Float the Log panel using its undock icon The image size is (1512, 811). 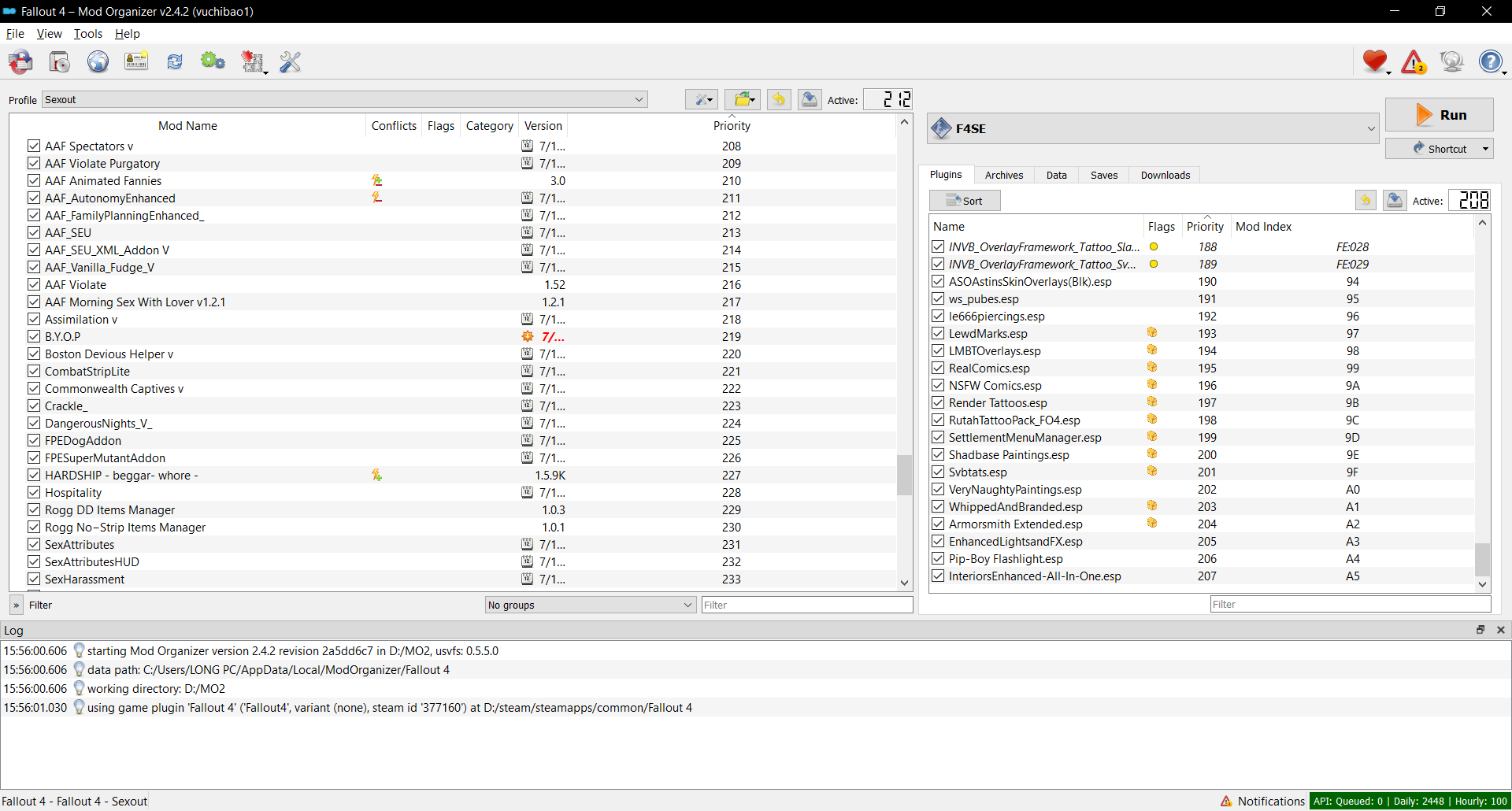click(1480, 630)
